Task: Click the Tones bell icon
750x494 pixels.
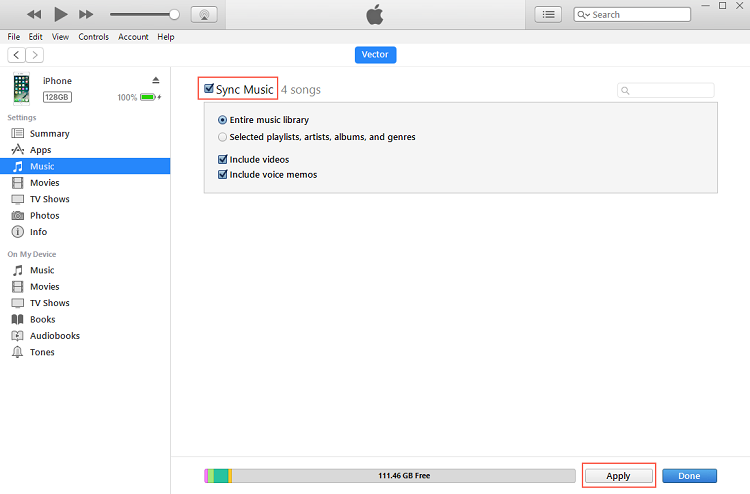Action: (x=18, y=352)
